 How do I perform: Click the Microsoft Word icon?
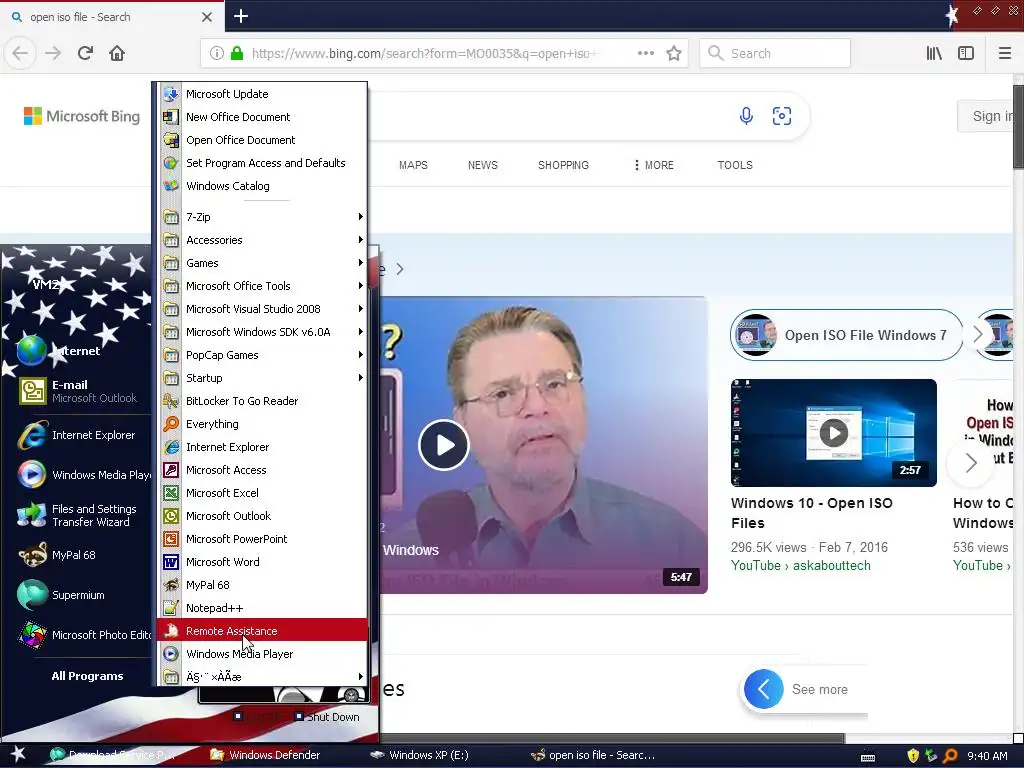tap(171, 562)
